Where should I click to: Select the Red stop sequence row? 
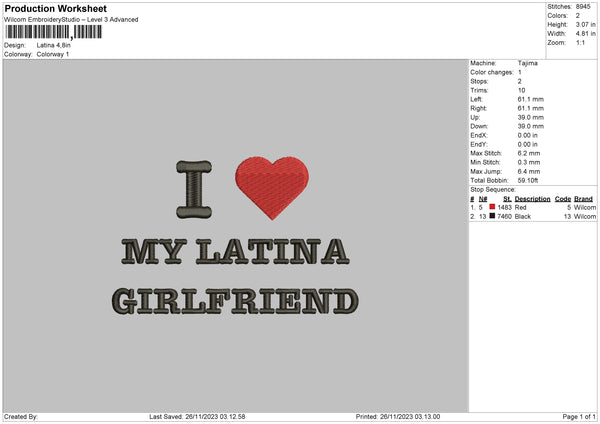click(532, 207)
